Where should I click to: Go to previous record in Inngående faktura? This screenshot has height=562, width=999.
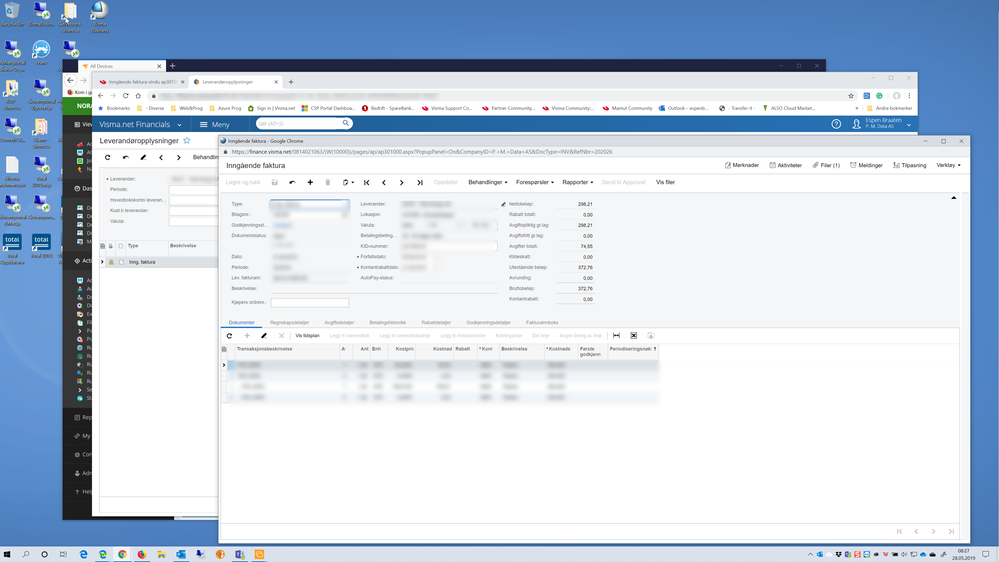tap(384, 182)
